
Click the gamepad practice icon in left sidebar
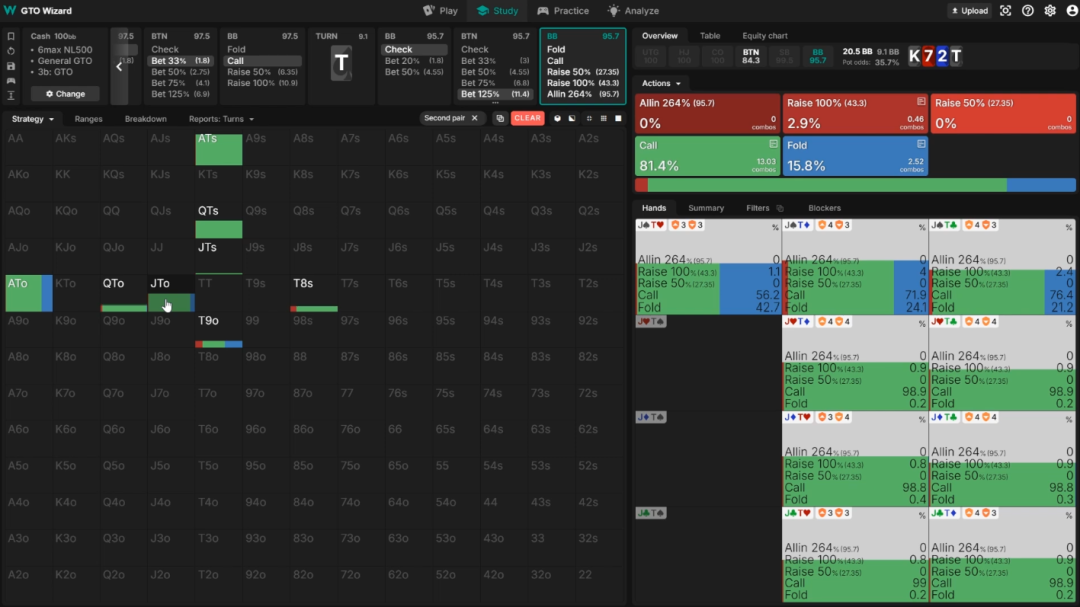11,81
